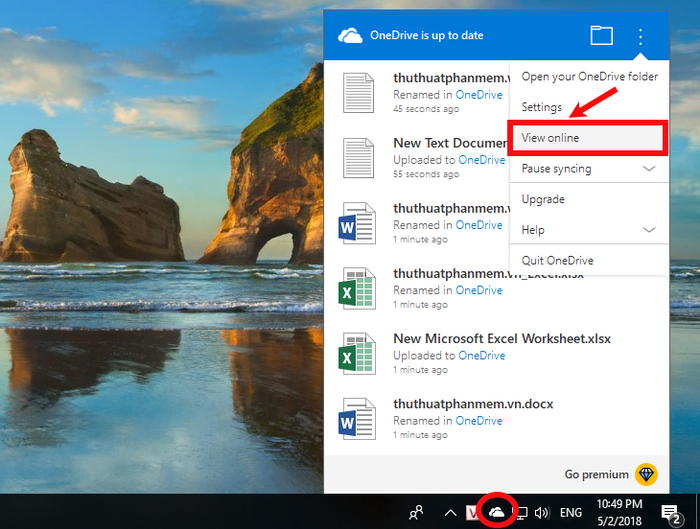Show hidden tray icons chevron
The width and height of the screenshot is (700, 529).
pos(450,512)
